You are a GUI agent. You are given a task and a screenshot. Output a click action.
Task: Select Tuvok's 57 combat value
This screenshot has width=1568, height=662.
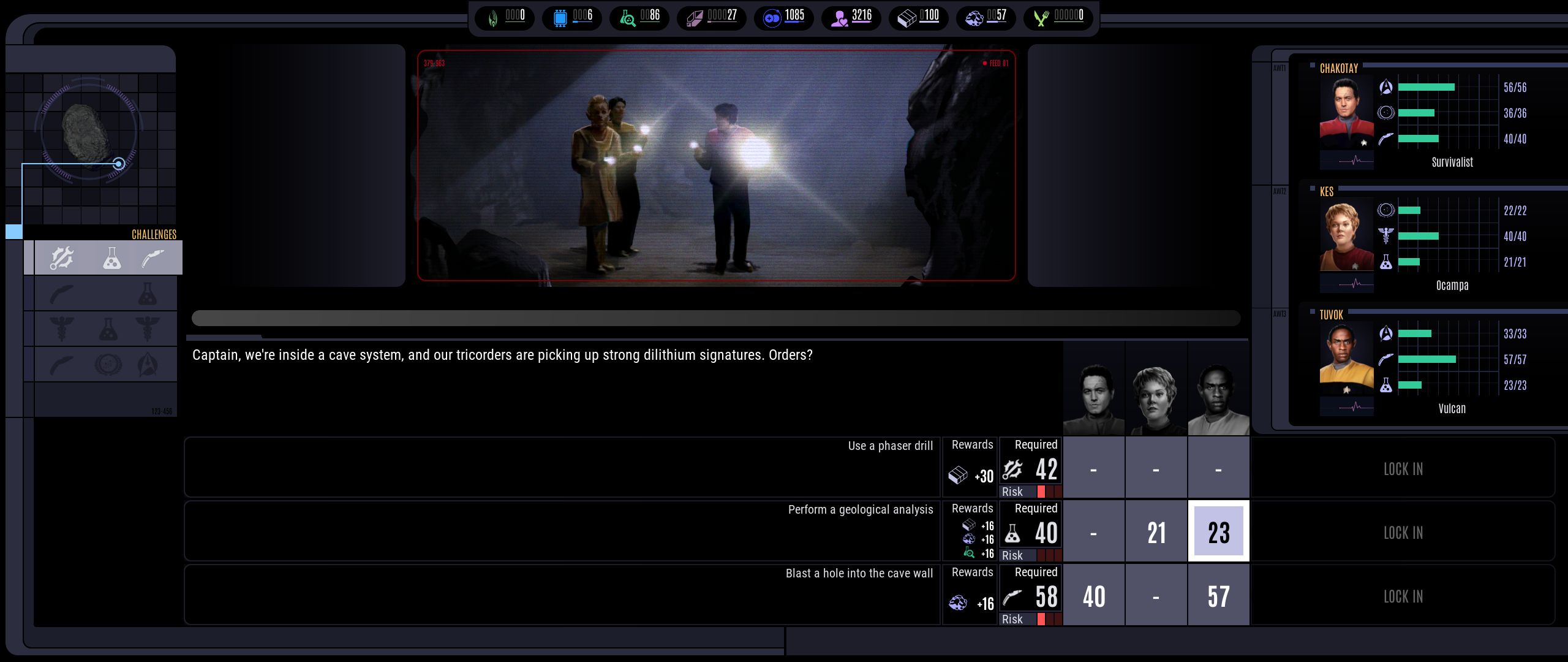coord(1218,596)
